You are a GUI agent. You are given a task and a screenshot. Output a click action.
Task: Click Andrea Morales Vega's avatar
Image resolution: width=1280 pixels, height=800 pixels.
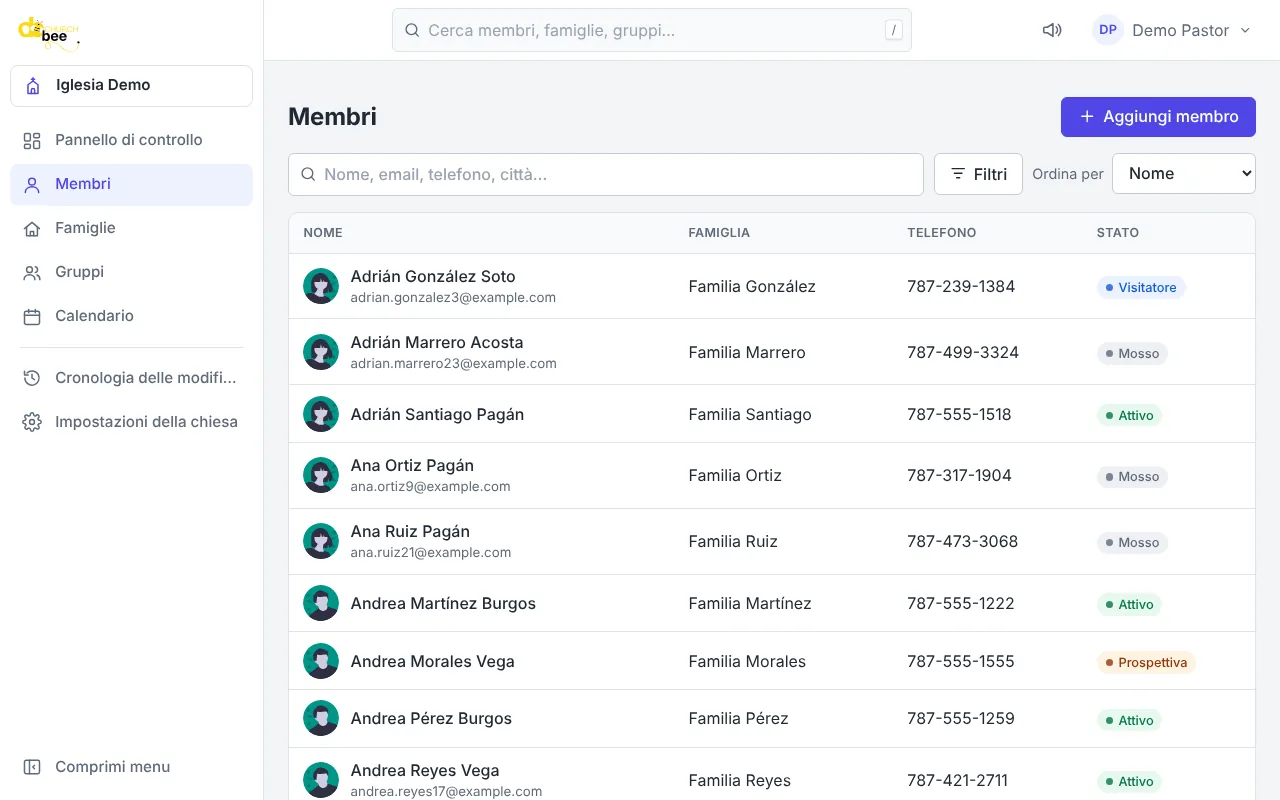[321, 661]
